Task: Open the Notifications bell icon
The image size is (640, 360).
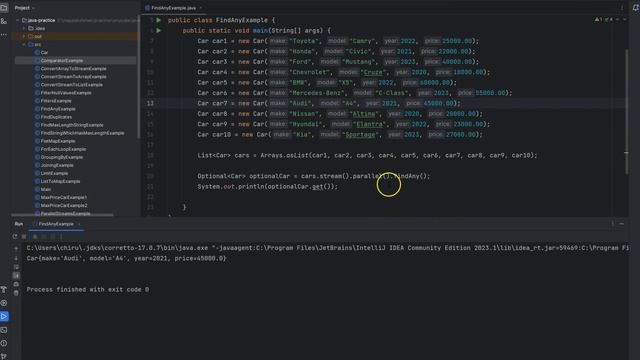Action: 636,8
